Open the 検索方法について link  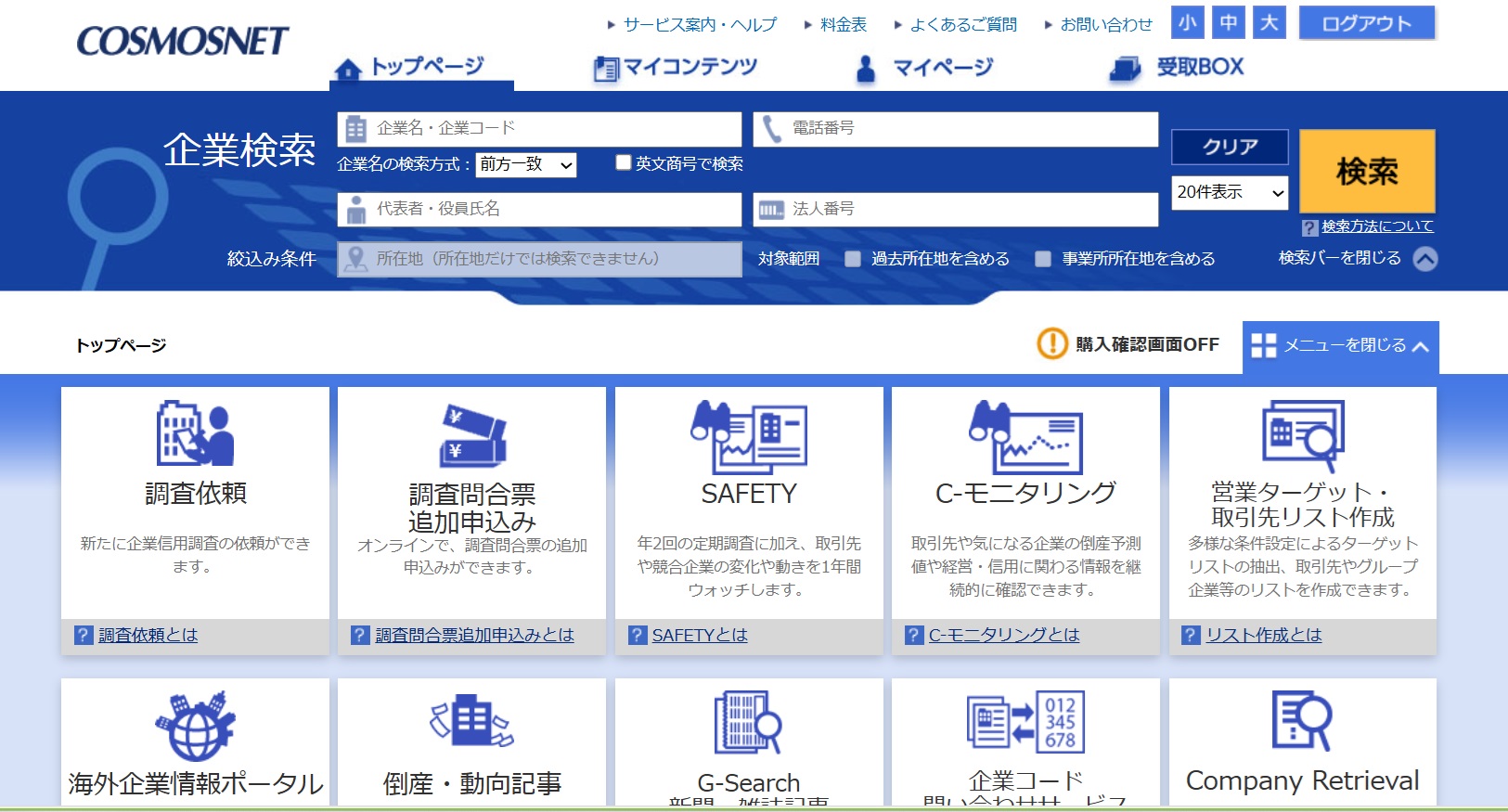coord(1377,226)
